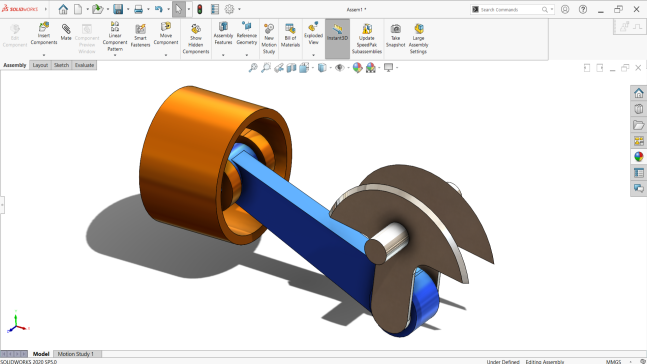Open Appearances sphere in task pane
This screenshot has height=364, width=647.
(639, 157)
